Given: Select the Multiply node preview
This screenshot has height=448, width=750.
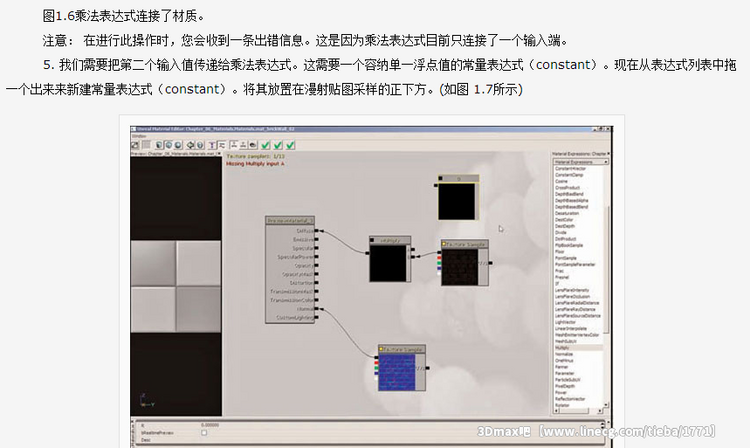Looking at the screenshot, I should (x=388, y=263).
